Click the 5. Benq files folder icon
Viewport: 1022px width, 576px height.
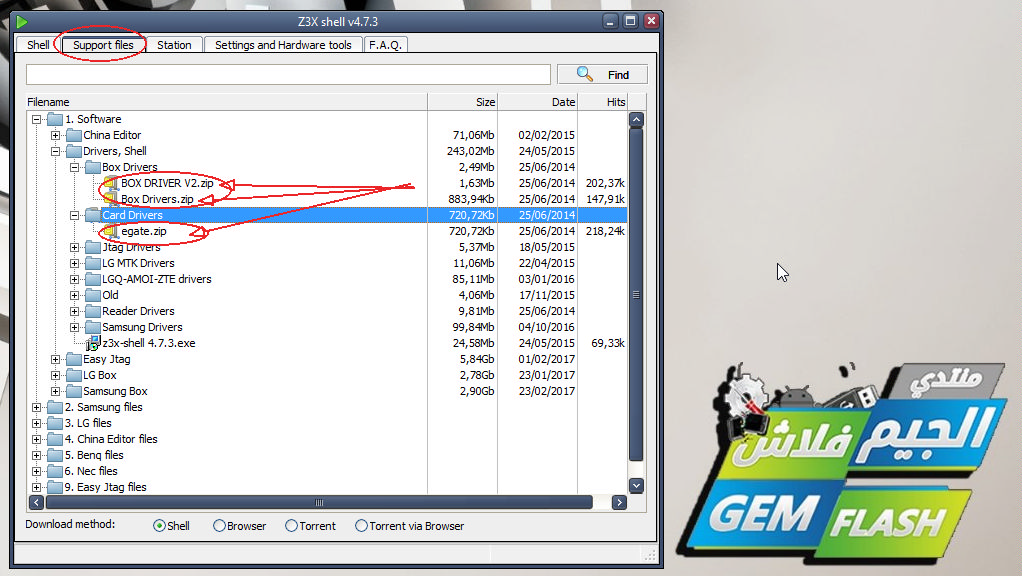click(55, 455)
